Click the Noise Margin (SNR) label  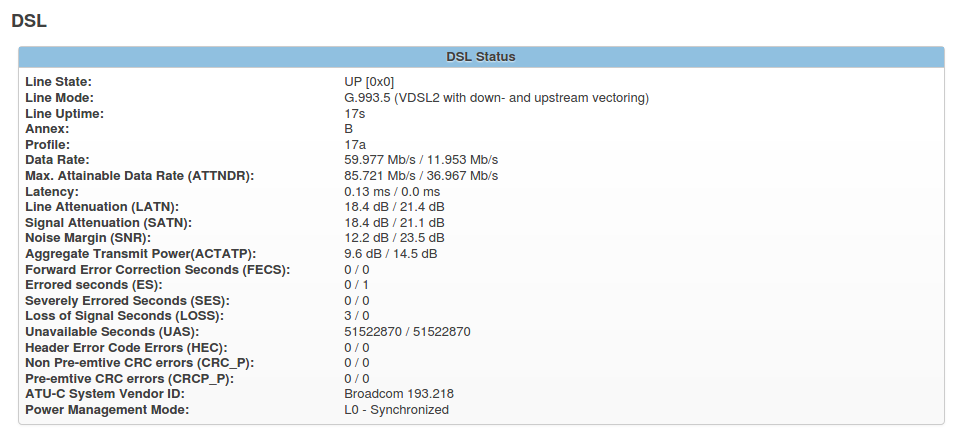point(87,238)
